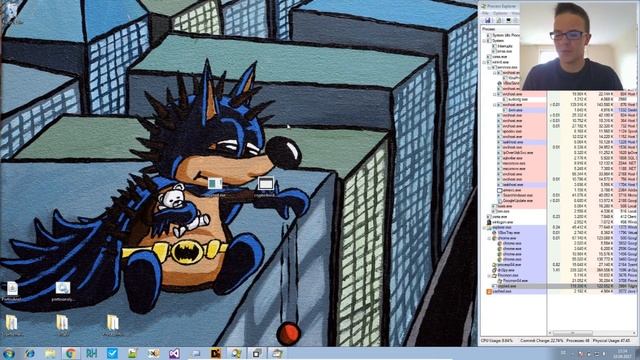Select the orange jusched.exe Java icon
640x360 pixels.
click(489, 291)
